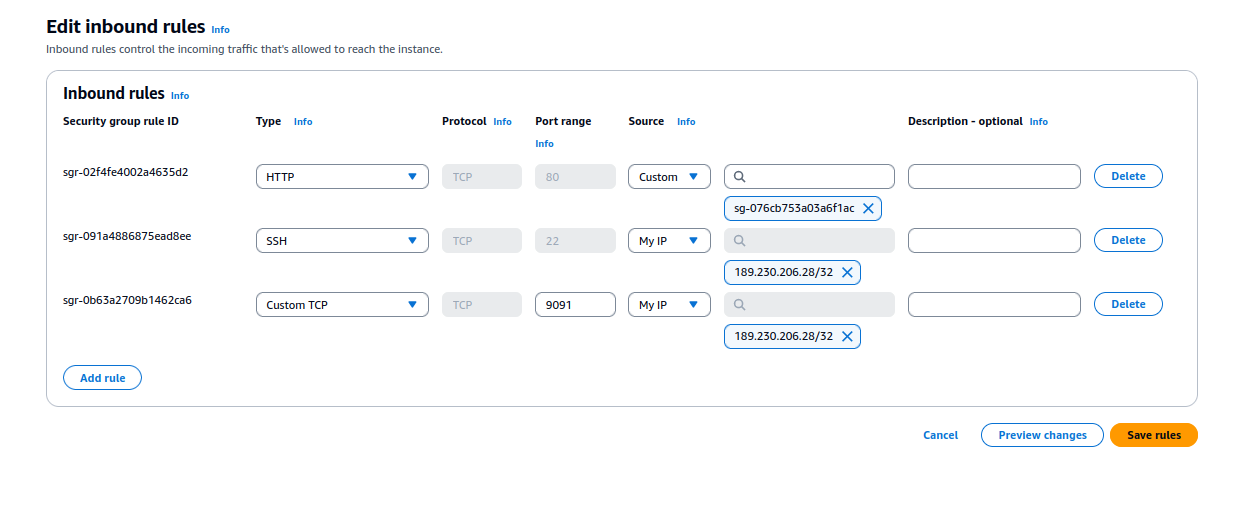
Task: Open the HTTP rule Type dropdown
Action: click(x=342, y=177)
